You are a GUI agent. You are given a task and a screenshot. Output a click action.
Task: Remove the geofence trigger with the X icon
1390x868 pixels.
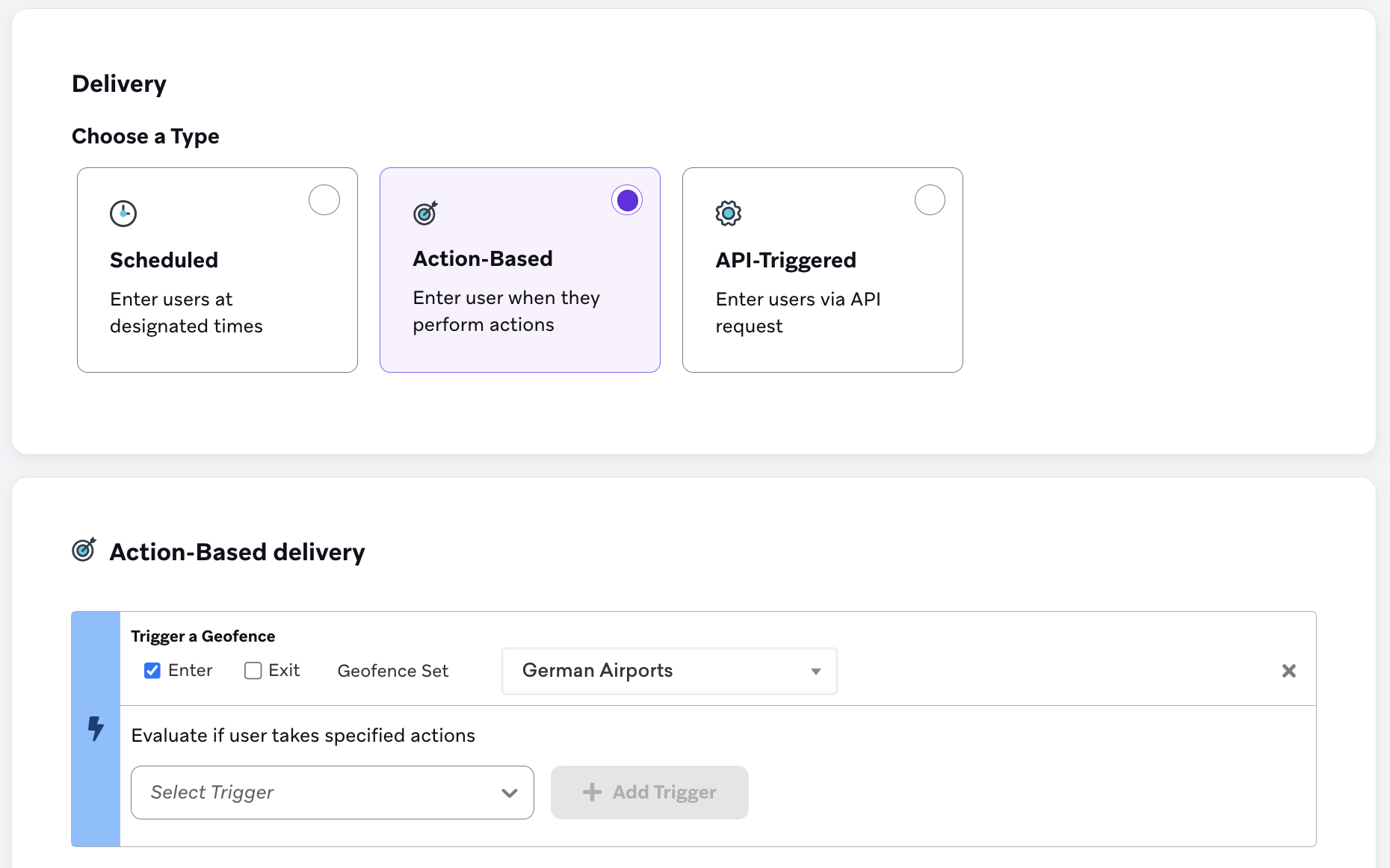pos(1288,671)
